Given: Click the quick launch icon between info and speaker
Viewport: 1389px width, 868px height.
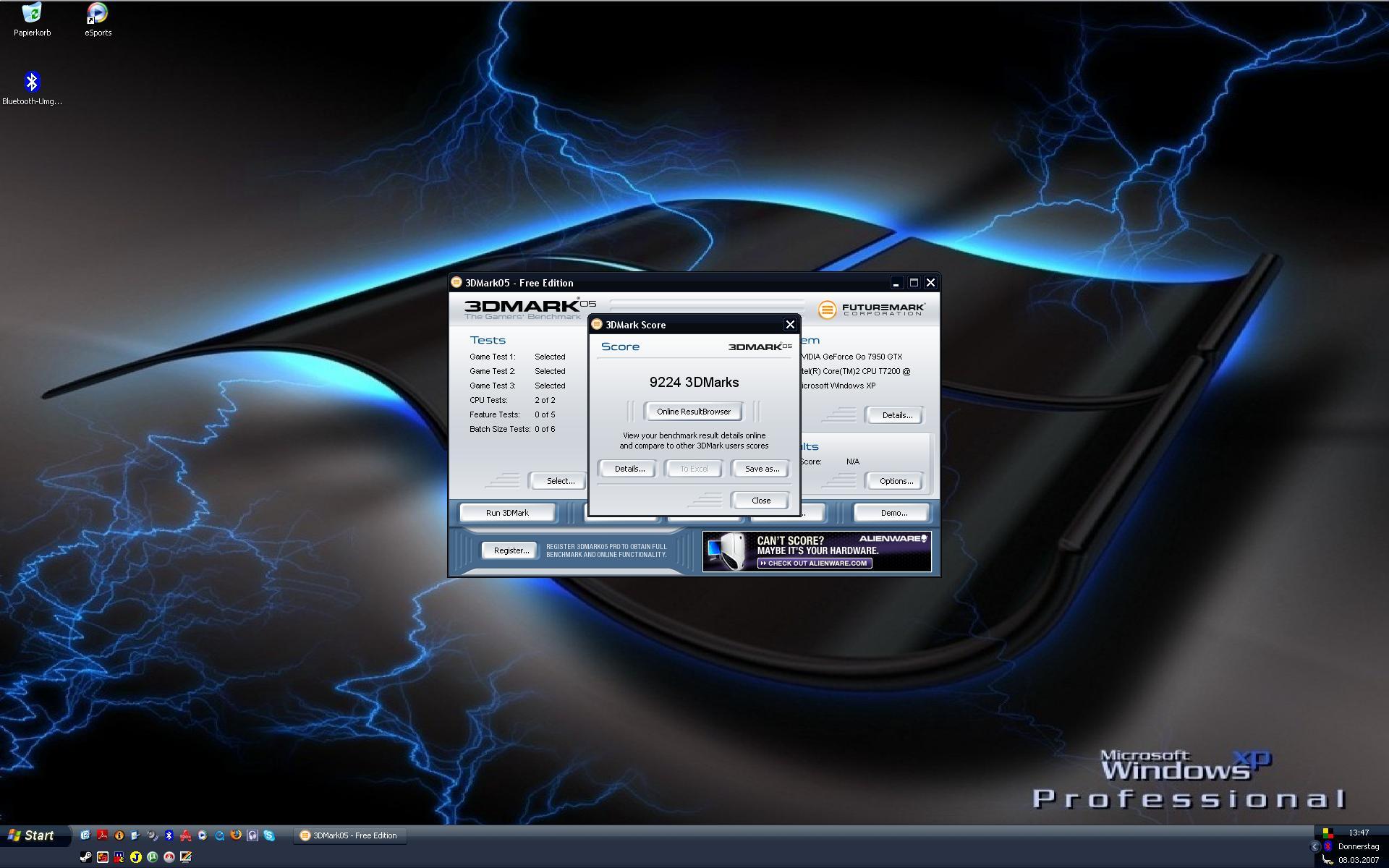Looking at the screenshot, I should click(135, 835).
